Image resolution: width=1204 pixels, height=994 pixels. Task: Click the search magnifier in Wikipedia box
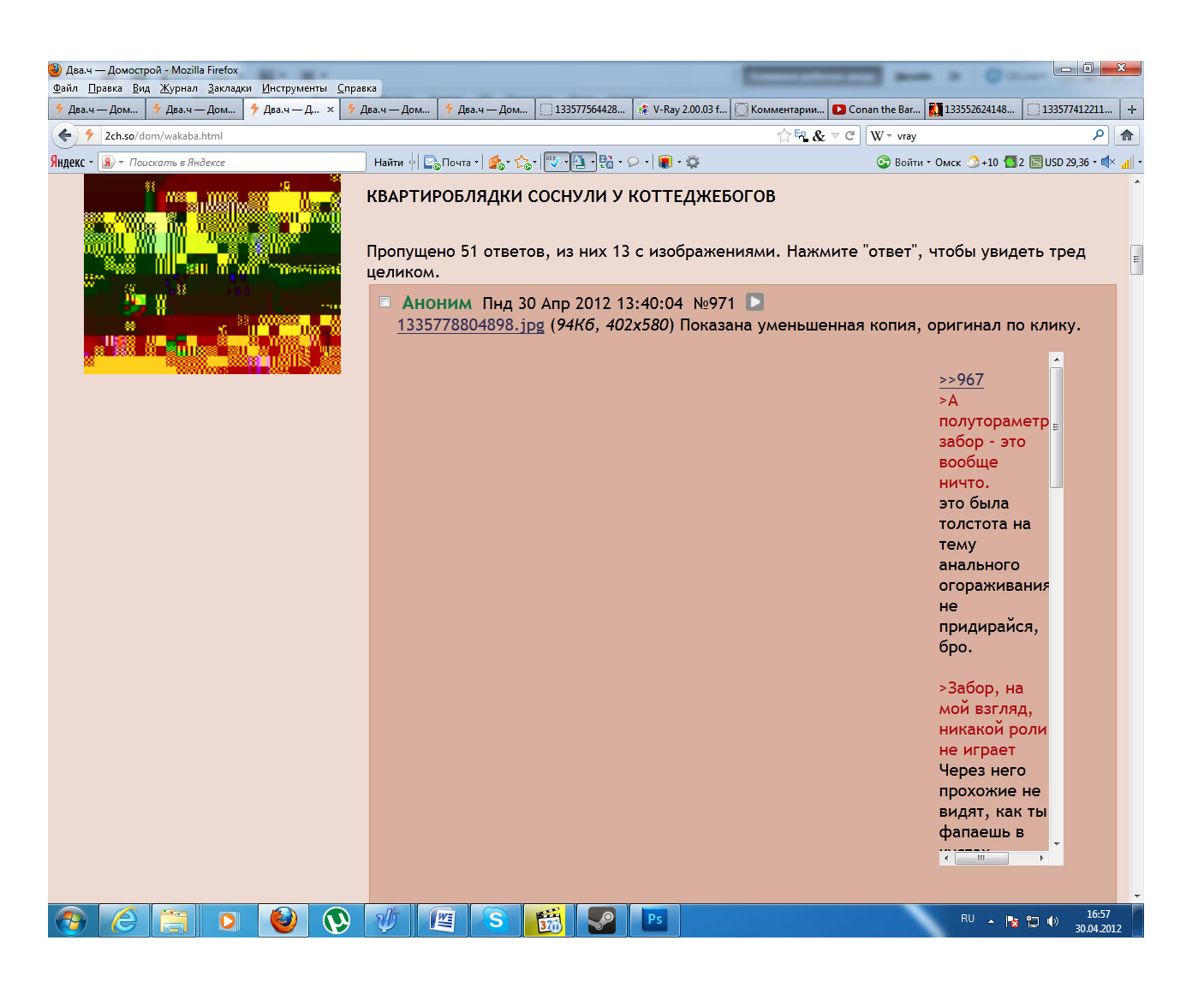(1098, 135)
